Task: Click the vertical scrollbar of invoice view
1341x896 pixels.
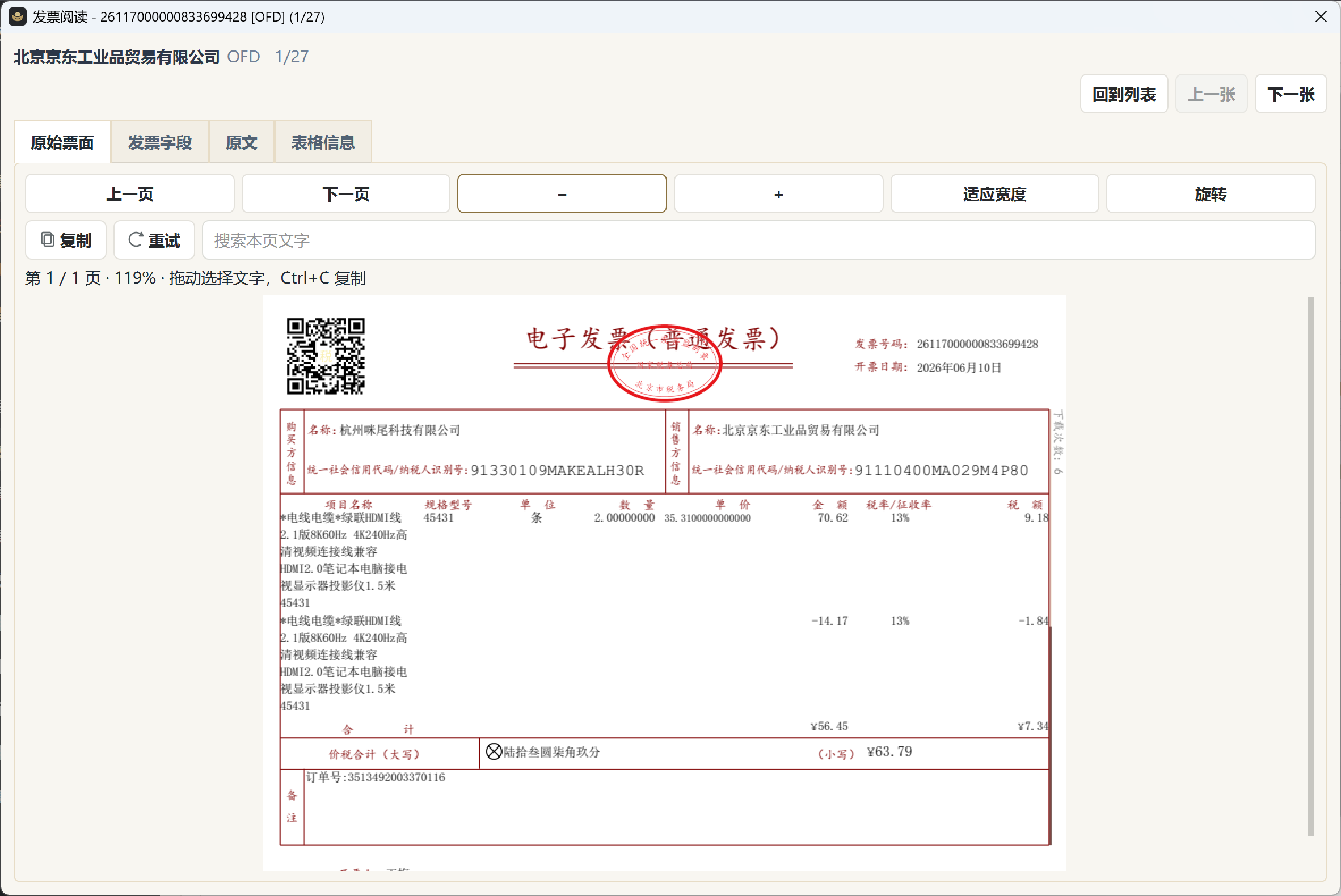Action: coord(1311,566)
